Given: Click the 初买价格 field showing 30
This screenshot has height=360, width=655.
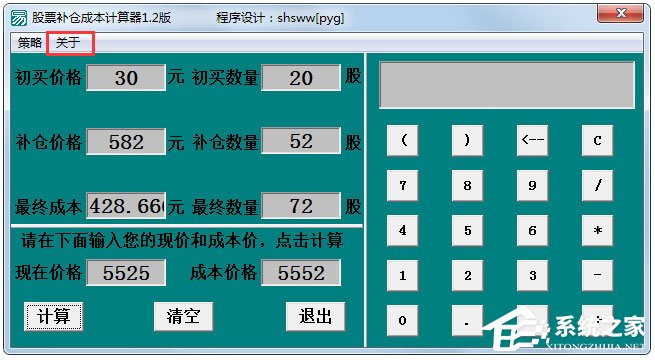Looking at the screenshot, I should pyautogui.click(x=126, y=77).
